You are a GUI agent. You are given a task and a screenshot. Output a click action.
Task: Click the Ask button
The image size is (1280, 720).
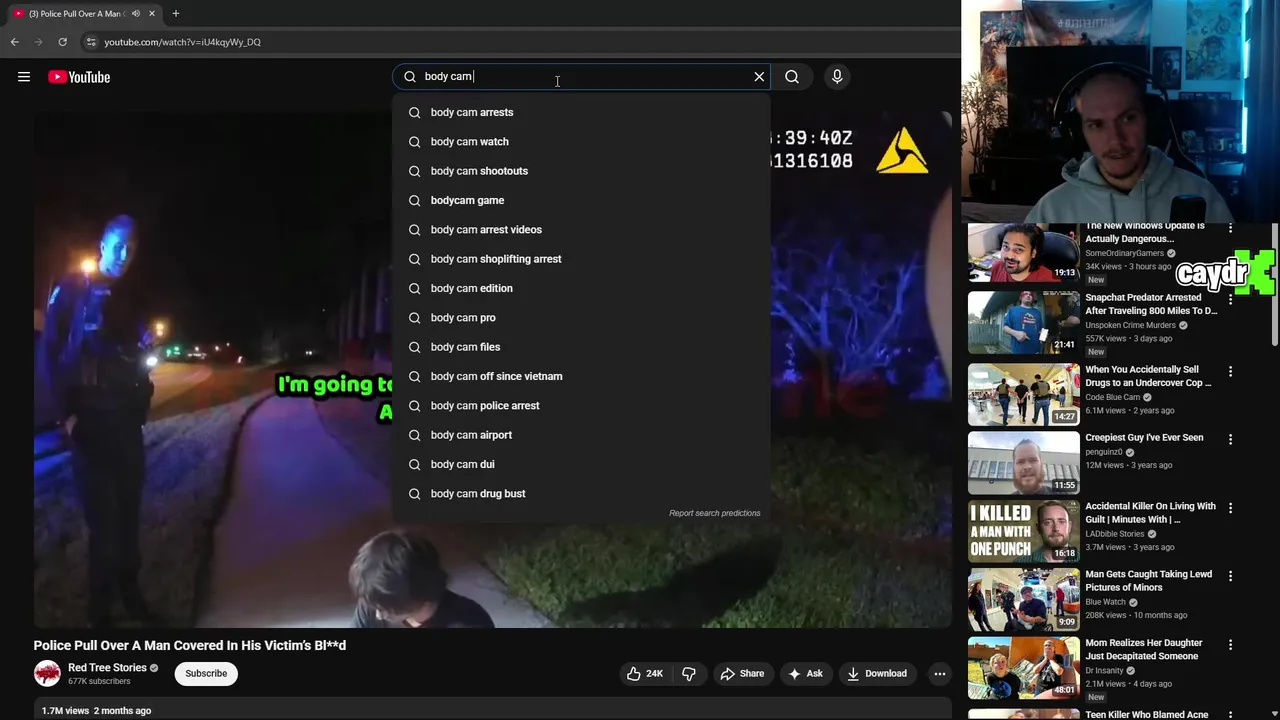[x=805, y=674]
